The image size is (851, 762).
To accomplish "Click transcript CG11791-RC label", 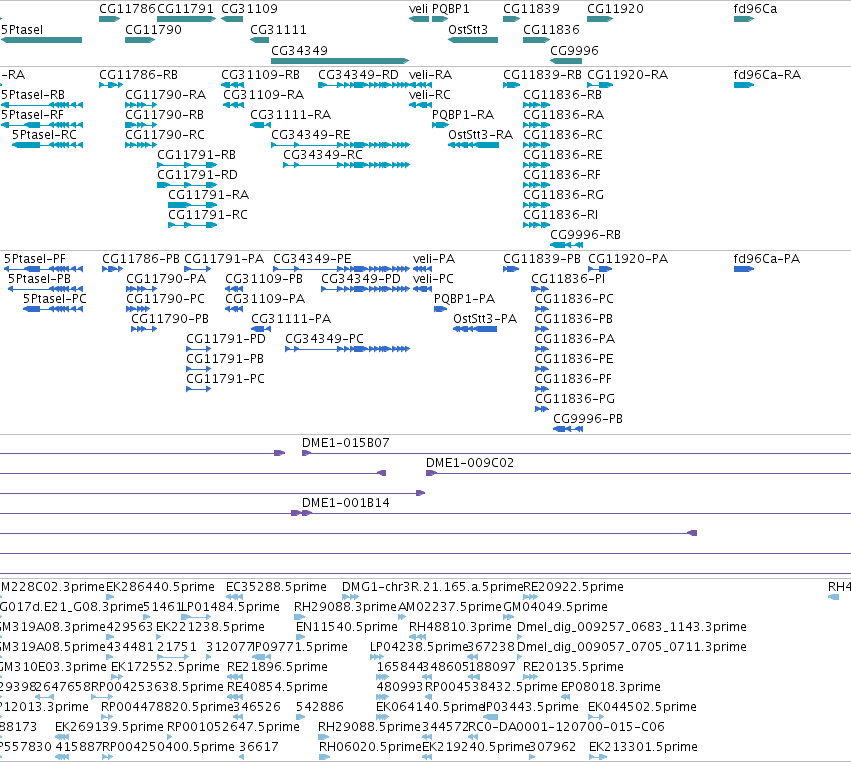I will (x=208, y=215).
